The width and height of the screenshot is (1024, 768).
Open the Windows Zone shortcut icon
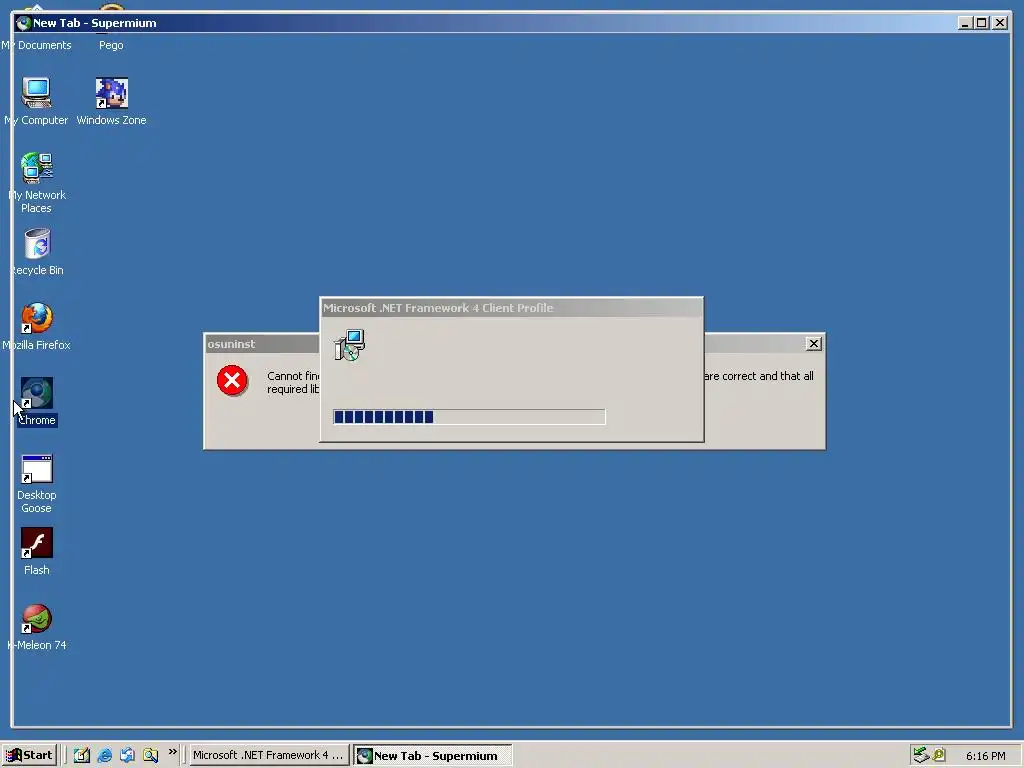point(112,93)
